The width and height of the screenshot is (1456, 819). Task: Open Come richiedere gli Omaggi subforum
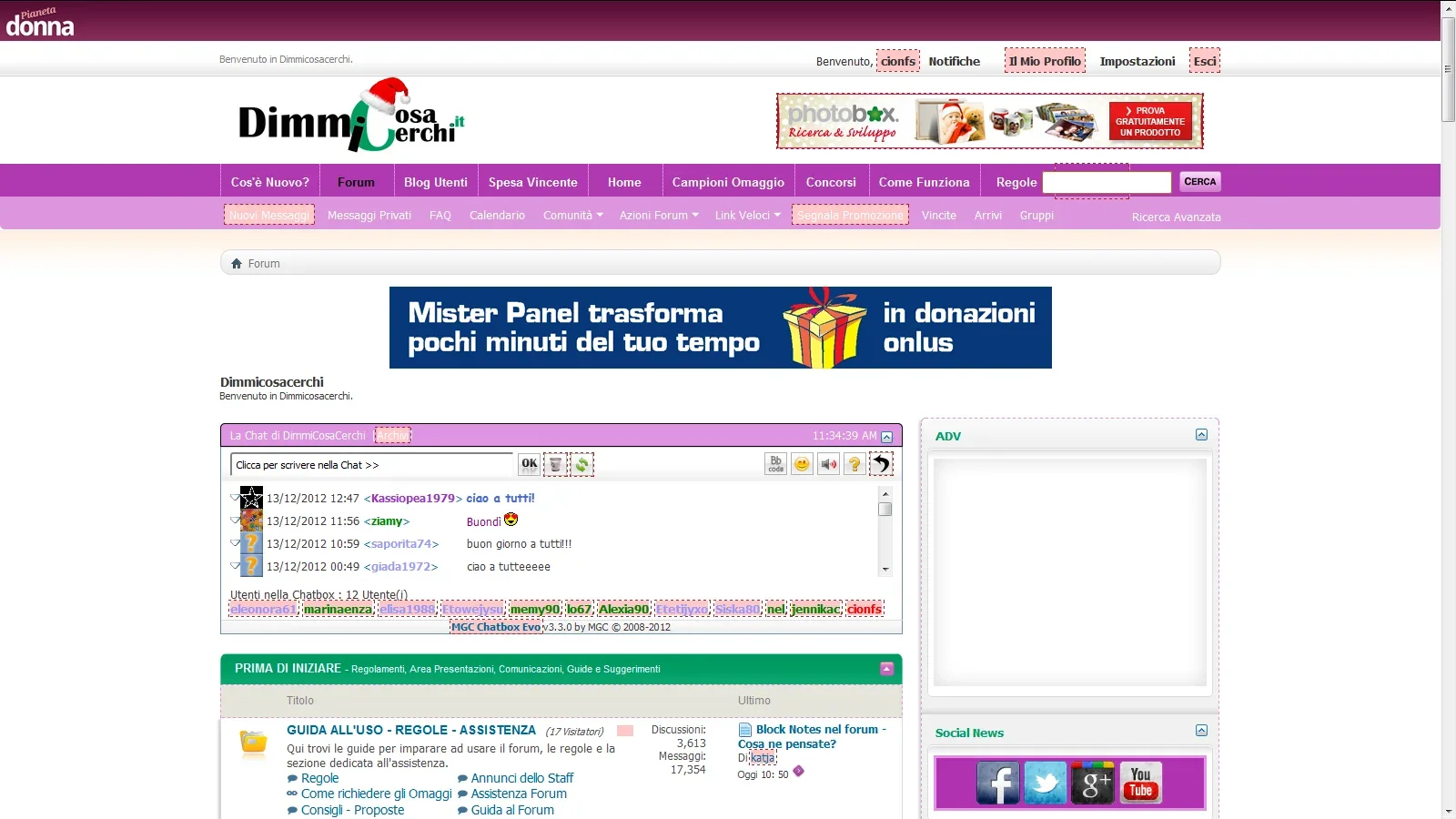tap(376, 794)
